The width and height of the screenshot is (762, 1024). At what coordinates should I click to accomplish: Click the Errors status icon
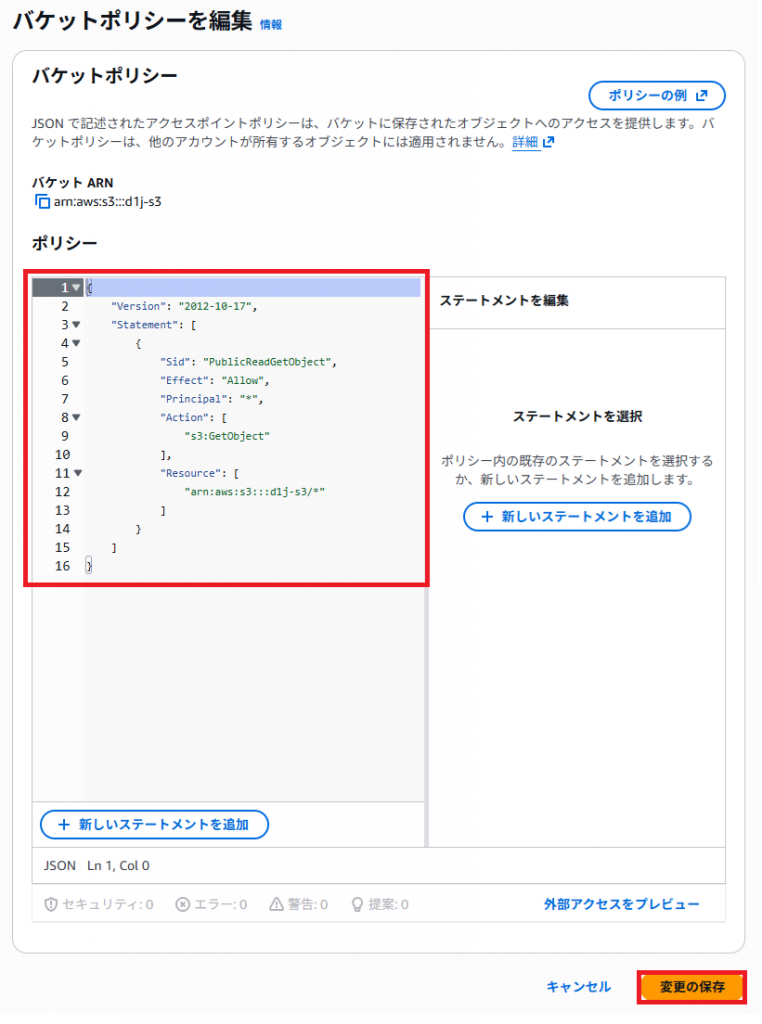(182, 904)
